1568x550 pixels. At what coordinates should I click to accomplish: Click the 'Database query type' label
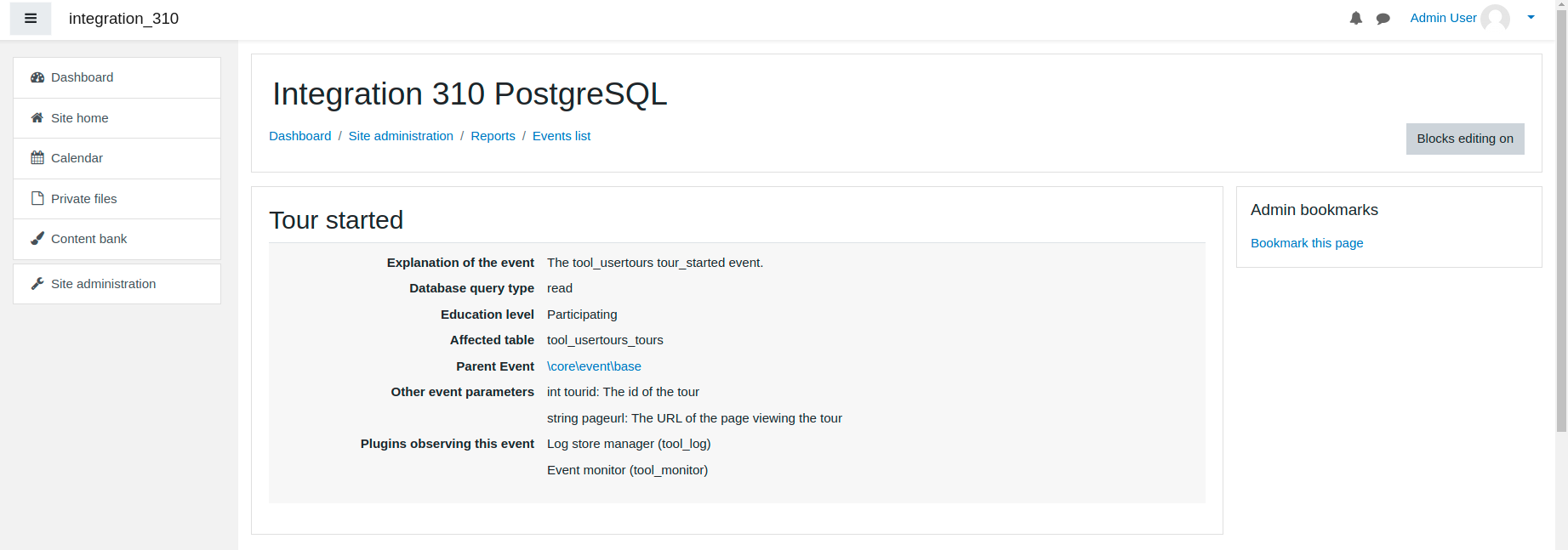coord(471,288)
